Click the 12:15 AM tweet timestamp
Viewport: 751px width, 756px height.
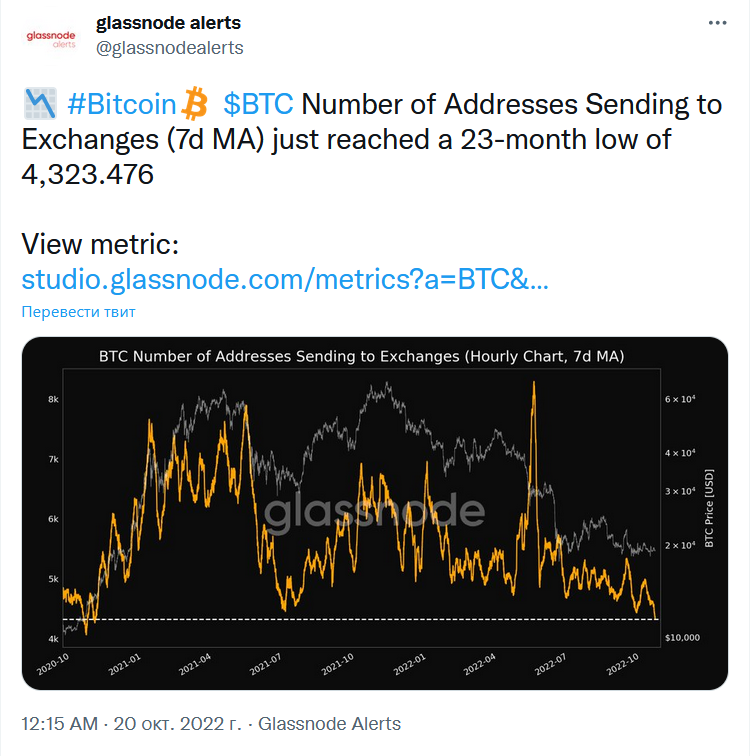[59, 724]
